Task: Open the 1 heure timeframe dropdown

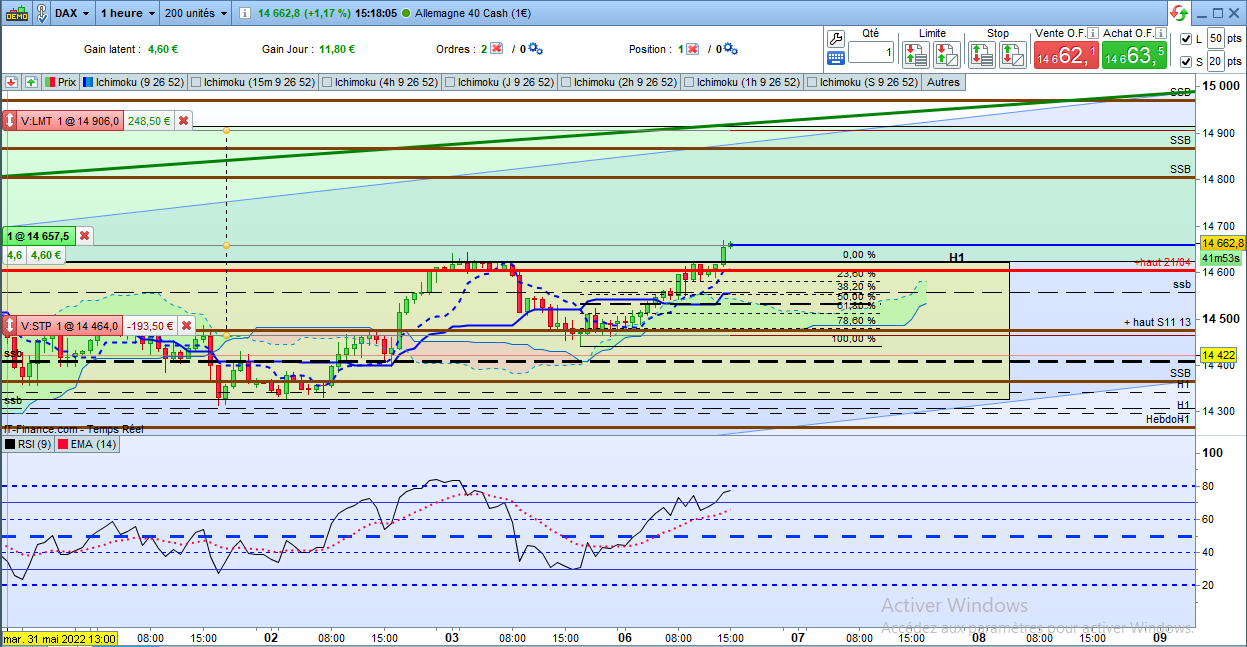Action: pyautogui.click(x=128, y=14)
